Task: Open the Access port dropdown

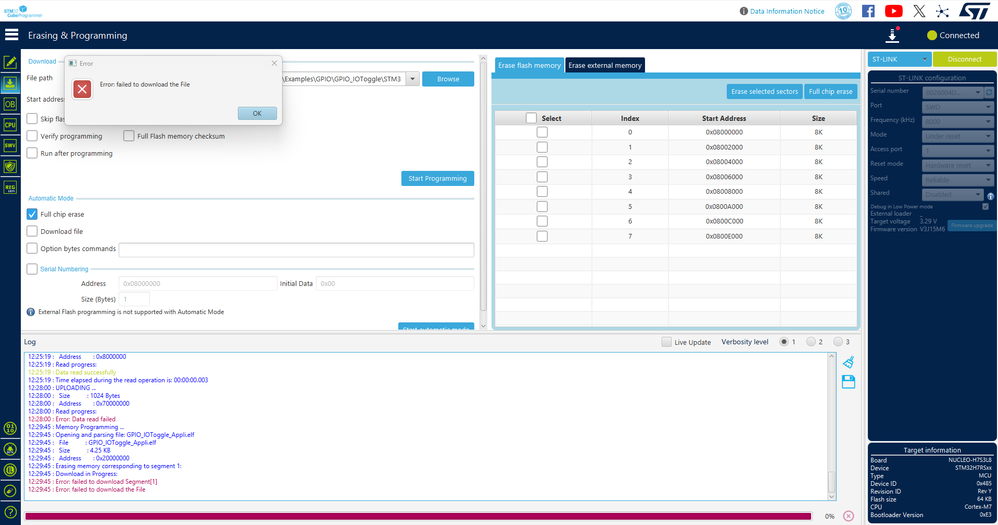Action: coord(958,151)
